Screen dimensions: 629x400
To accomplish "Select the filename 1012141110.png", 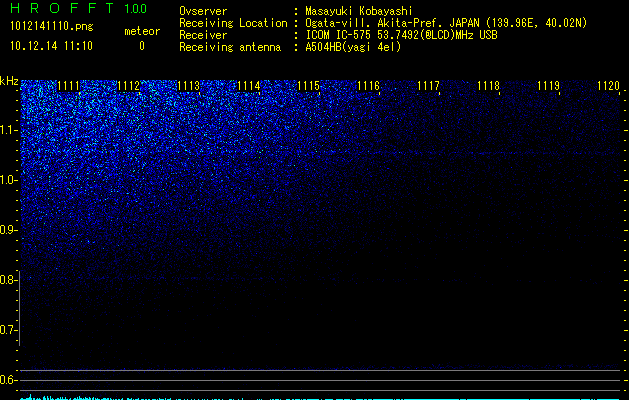I will click(51, 27).
